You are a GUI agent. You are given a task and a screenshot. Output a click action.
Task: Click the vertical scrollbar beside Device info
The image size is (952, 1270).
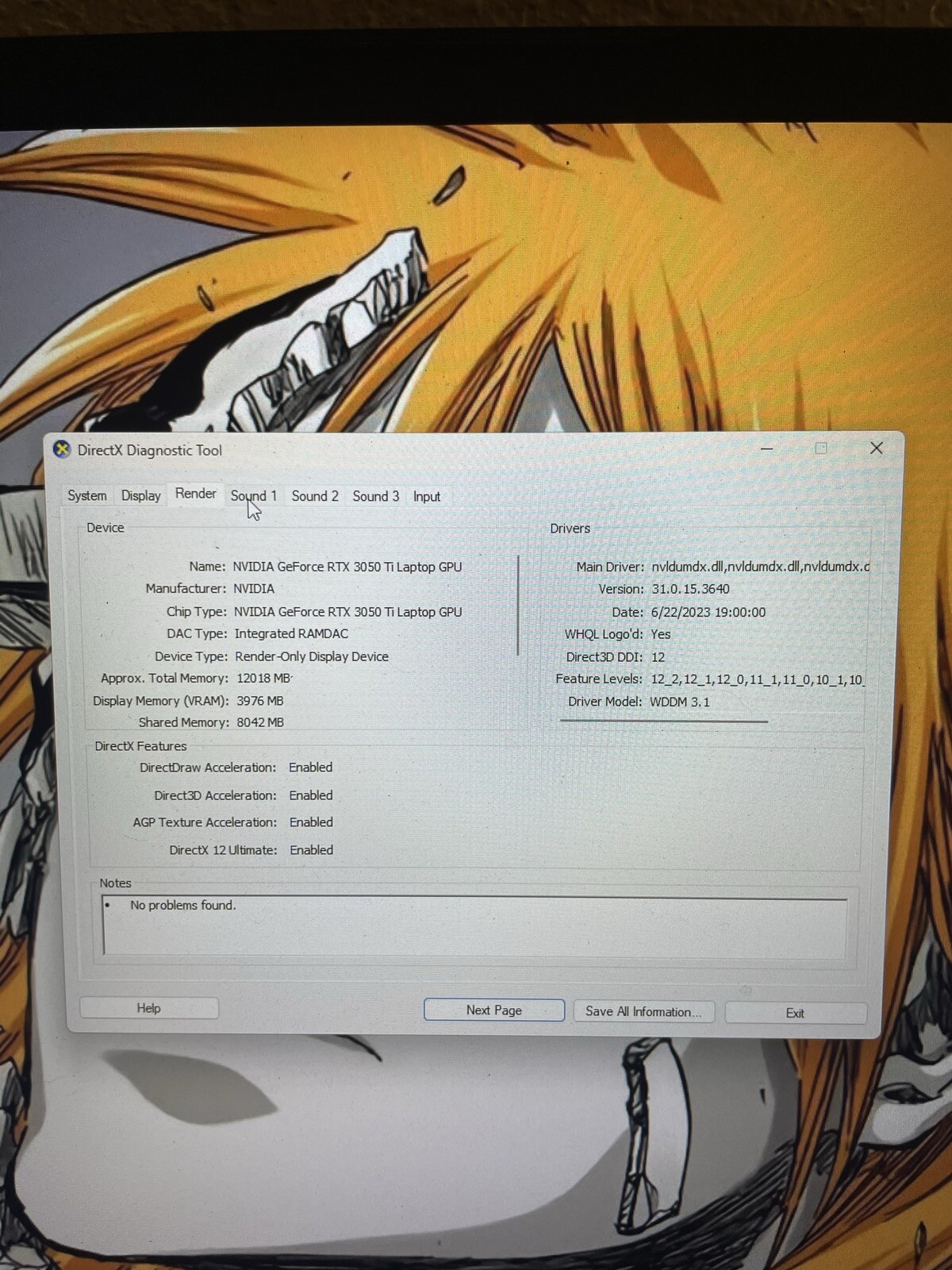coord(518,605)
